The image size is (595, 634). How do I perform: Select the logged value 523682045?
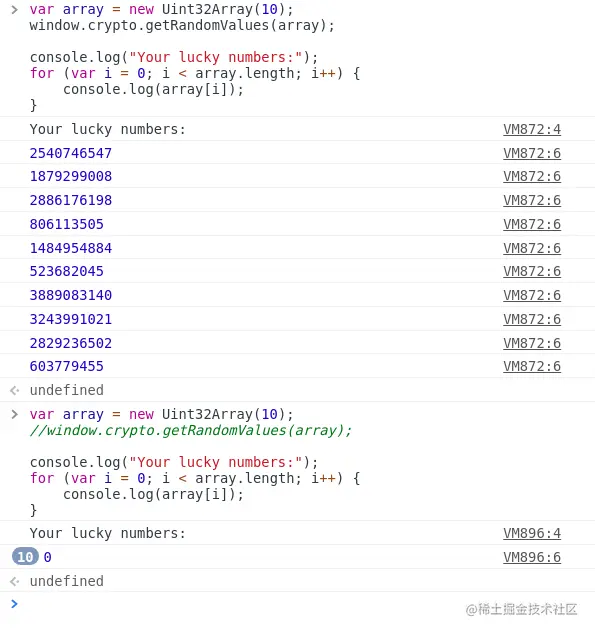click(67, 271)
